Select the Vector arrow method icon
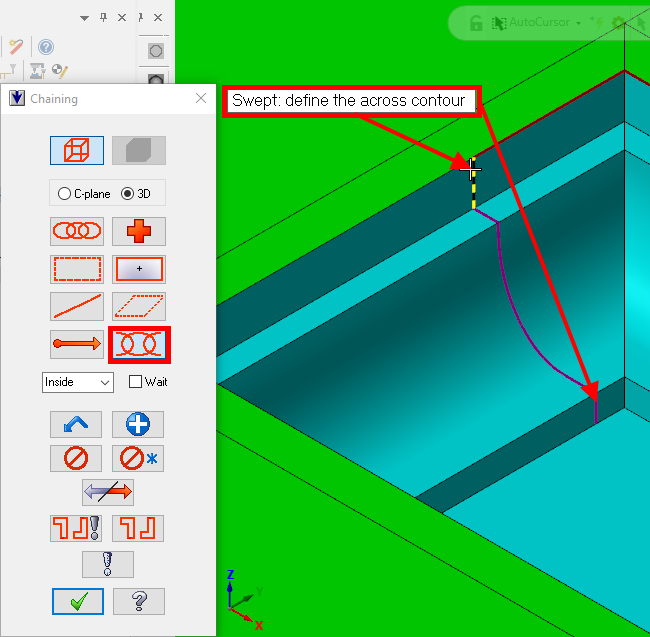The image size is (650, 637). (x=77, y=344)
